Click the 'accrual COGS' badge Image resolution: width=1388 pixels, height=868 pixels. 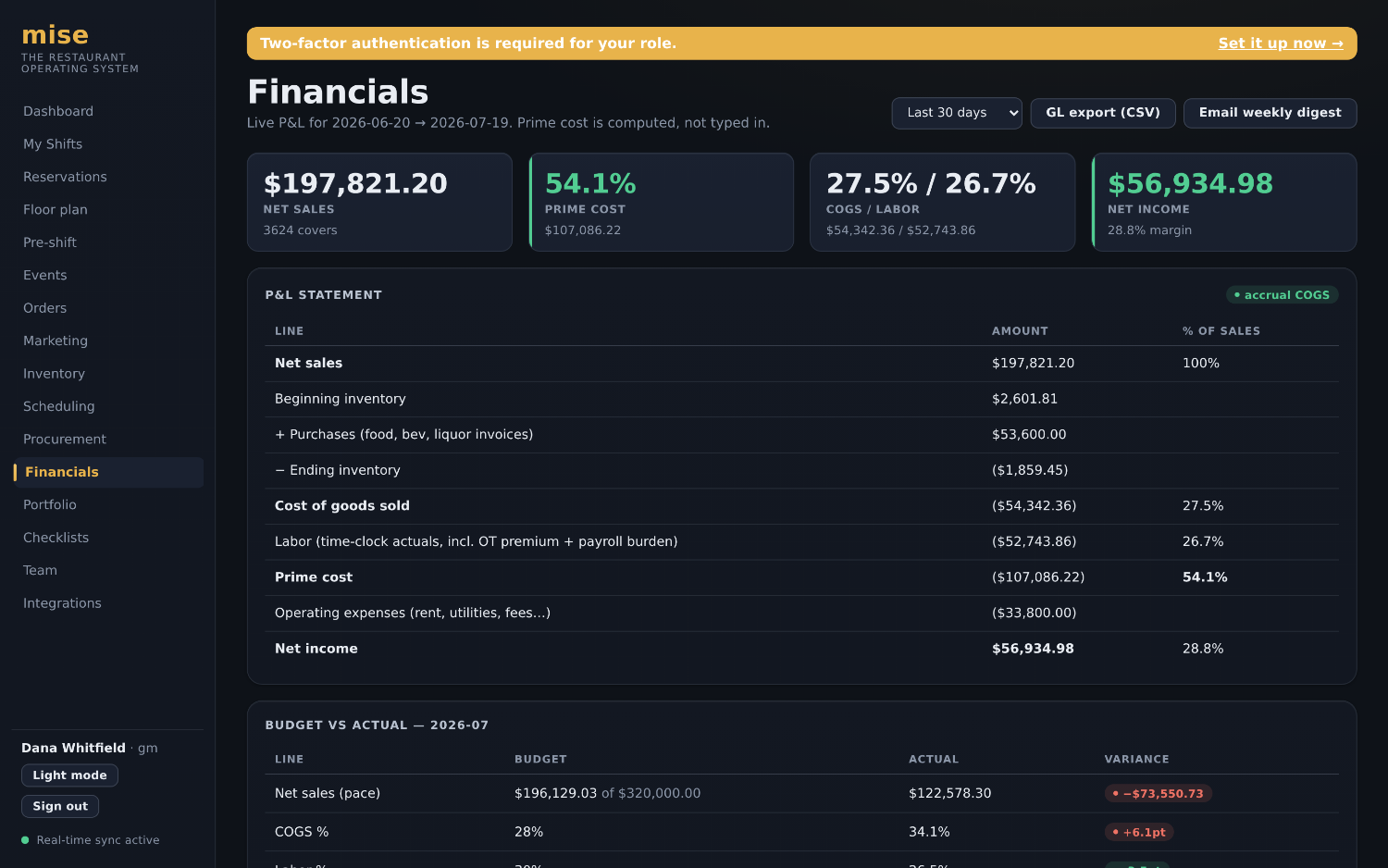(1283, 295)
